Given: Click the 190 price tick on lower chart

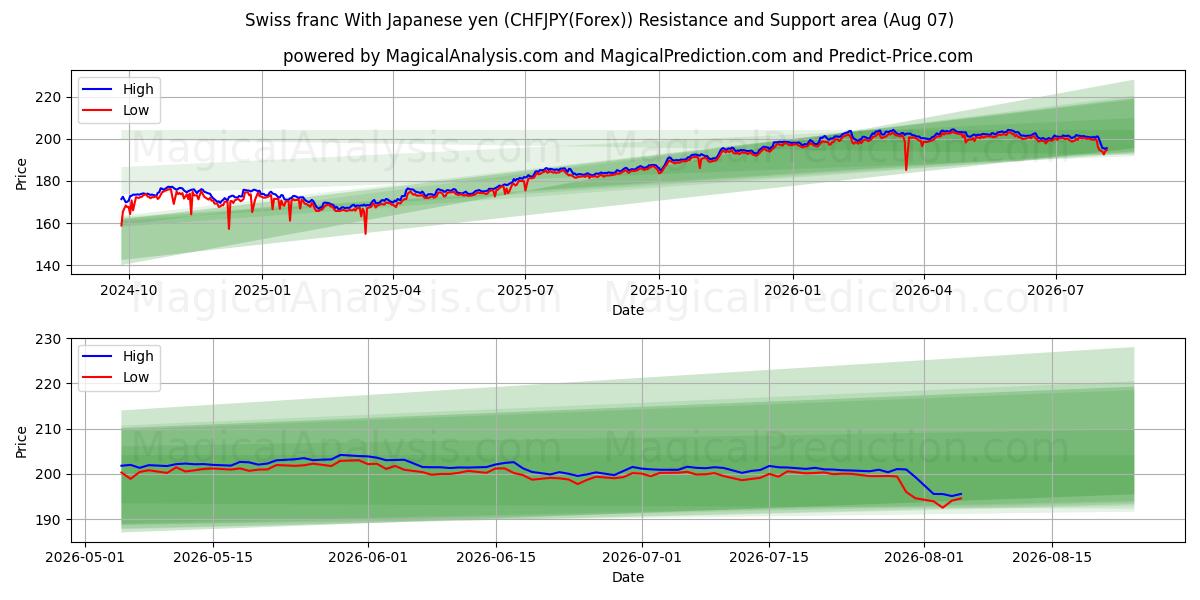Looking at the screenshot, I should (x=49, y=520).
